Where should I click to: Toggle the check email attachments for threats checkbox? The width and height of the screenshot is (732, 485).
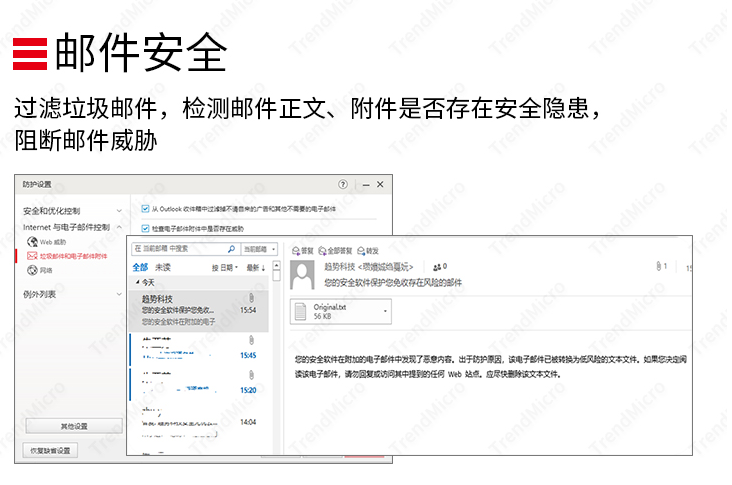[x=146, y=230]
